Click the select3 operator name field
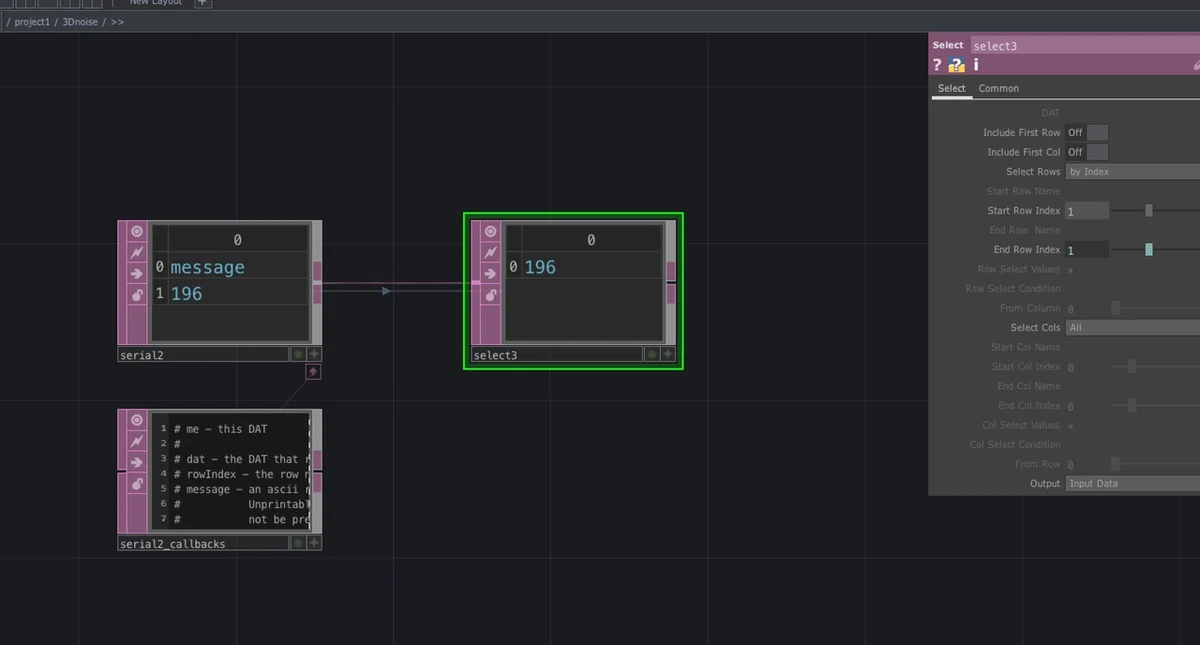Image resolution: width=1200 pixels, height=645 pixels. 1084,45
